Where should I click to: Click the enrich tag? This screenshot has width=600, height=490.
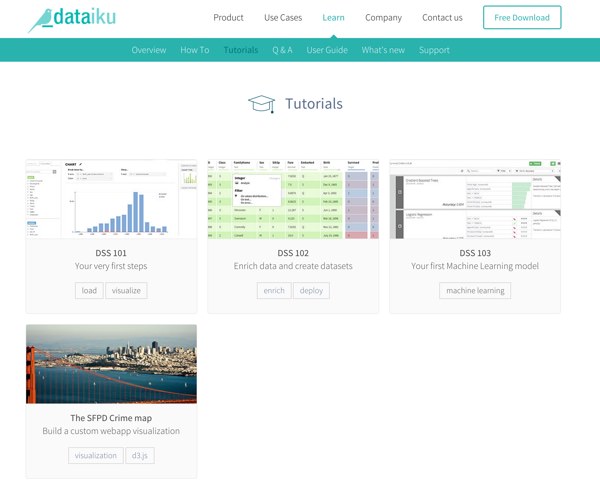[274, 290]
